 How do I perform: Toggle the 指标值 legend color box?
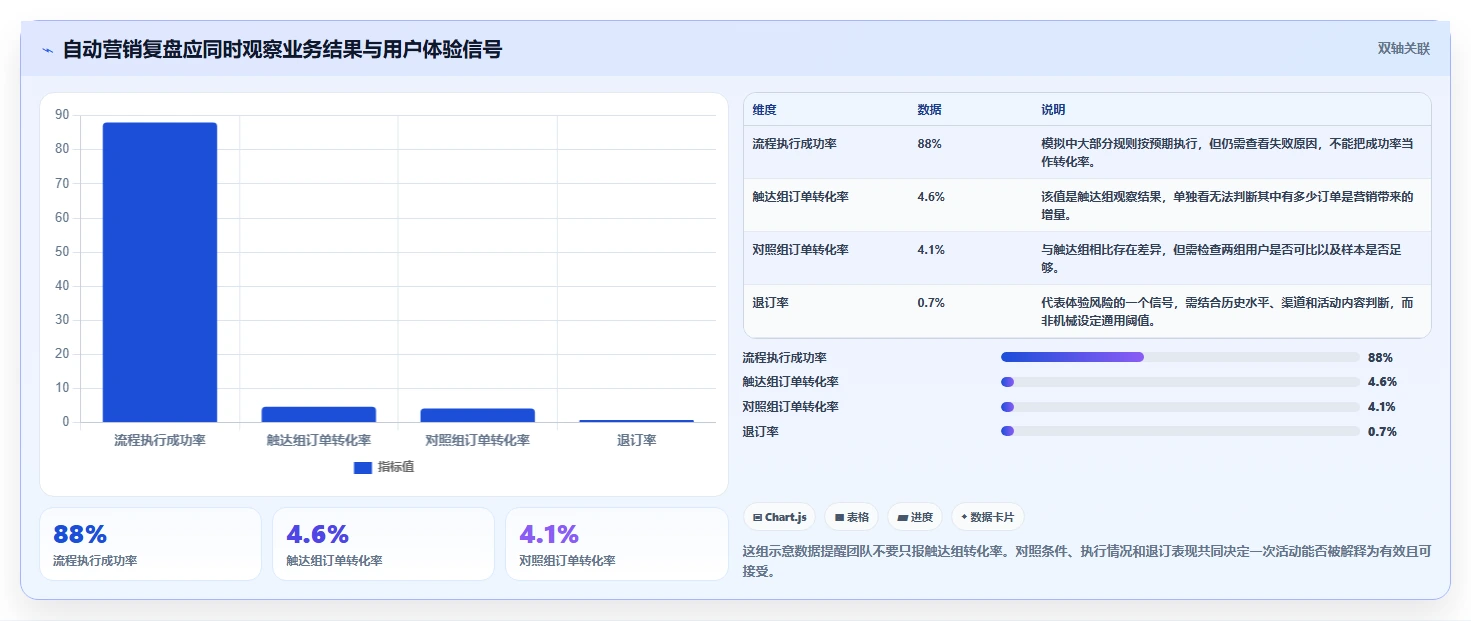[x=362, y=467]
